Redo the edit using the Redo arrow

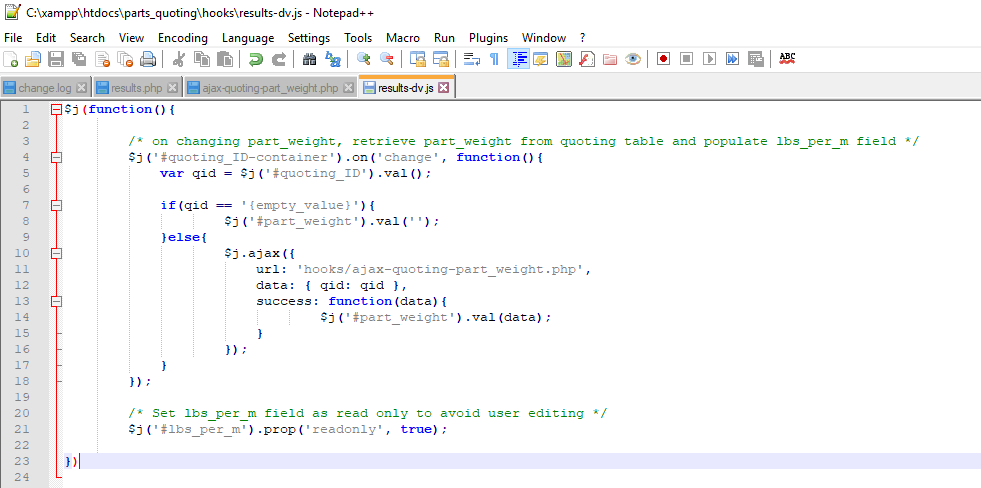click(278, 59)
